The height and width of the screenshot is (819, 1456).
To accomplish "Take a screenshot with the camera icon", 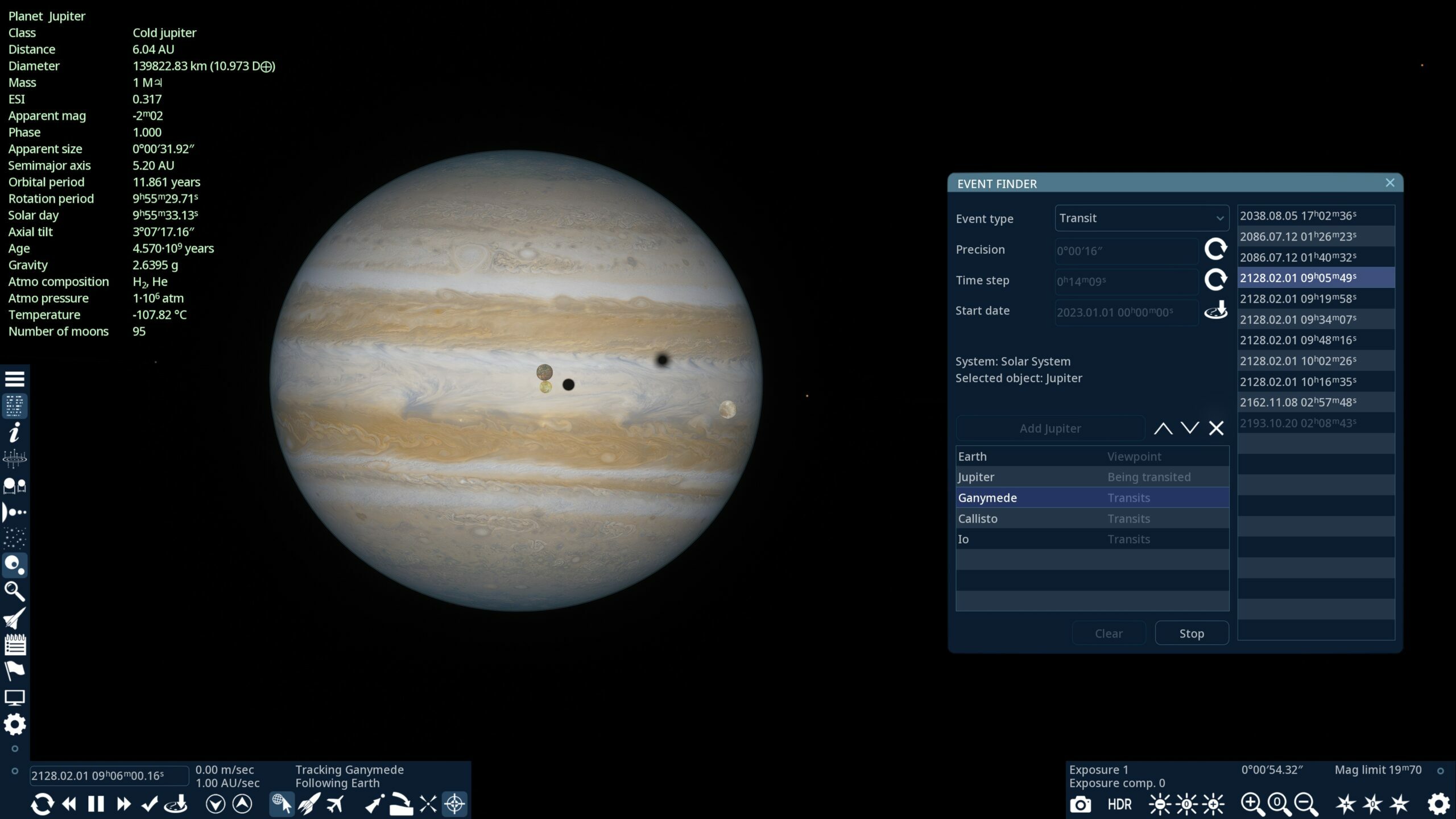I will click(x=1081, y=804).
